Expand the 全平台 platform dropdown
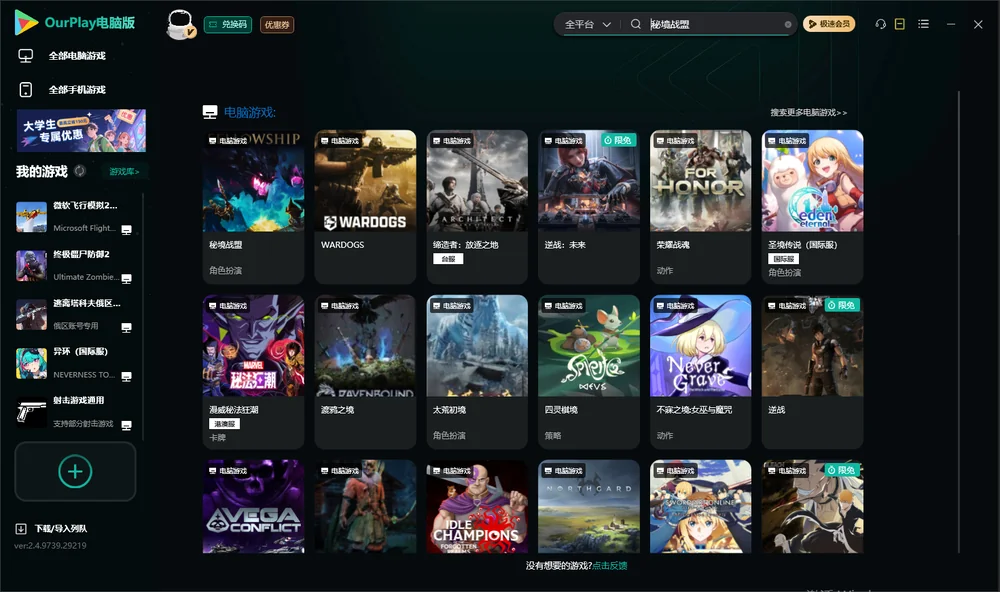1000x592 pixels. click(587, 24)
